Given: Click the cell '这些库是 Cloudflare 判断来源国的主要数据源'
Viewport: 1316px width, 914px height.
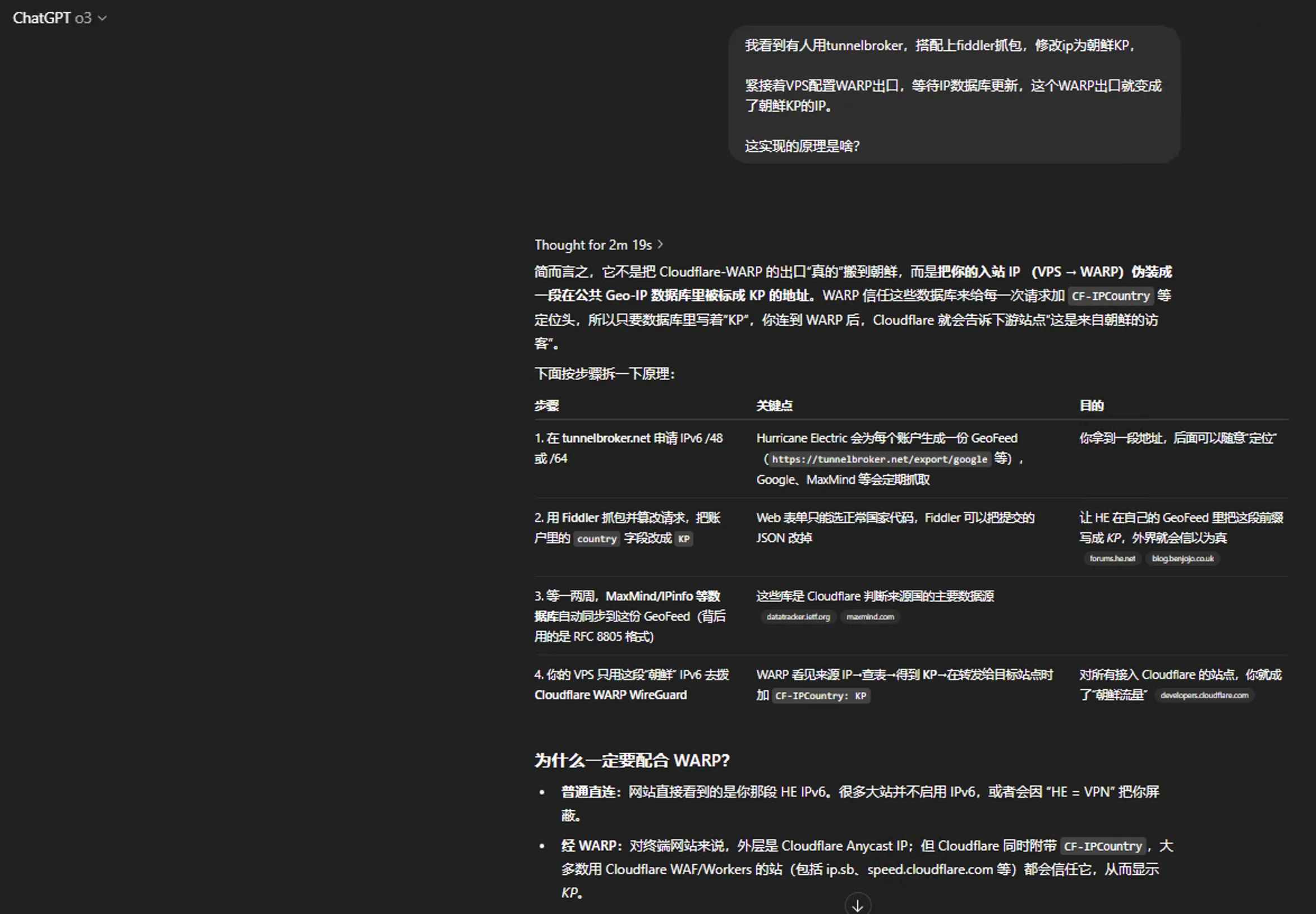Looking at the screenshot, I should click(875, 606).
